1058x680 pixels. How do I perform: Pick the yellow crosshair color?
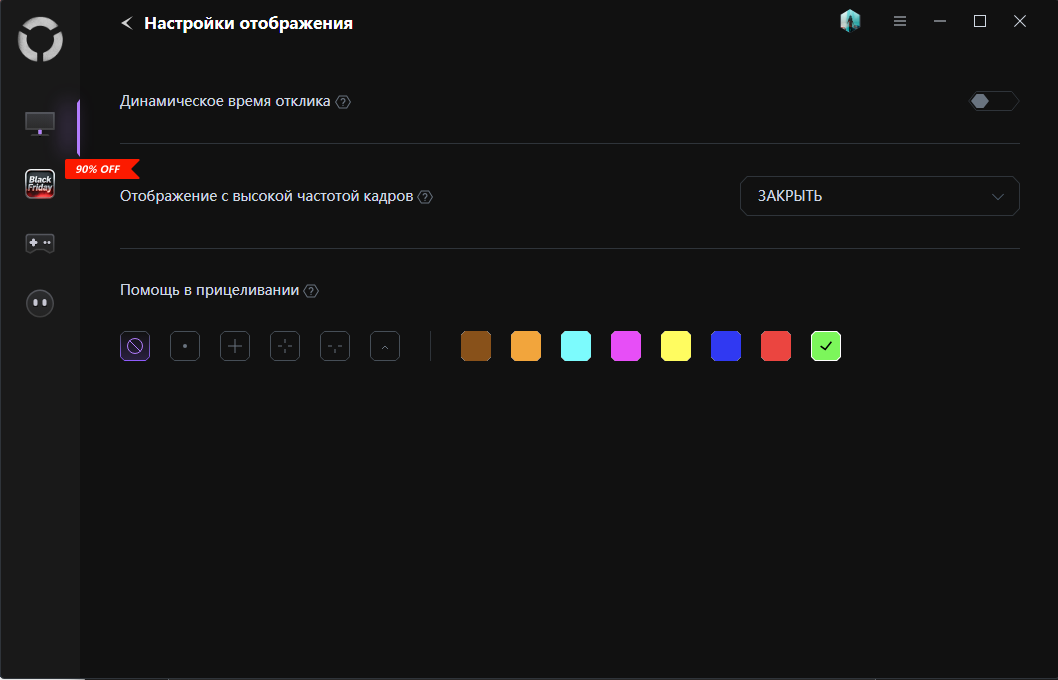[675, 346]
